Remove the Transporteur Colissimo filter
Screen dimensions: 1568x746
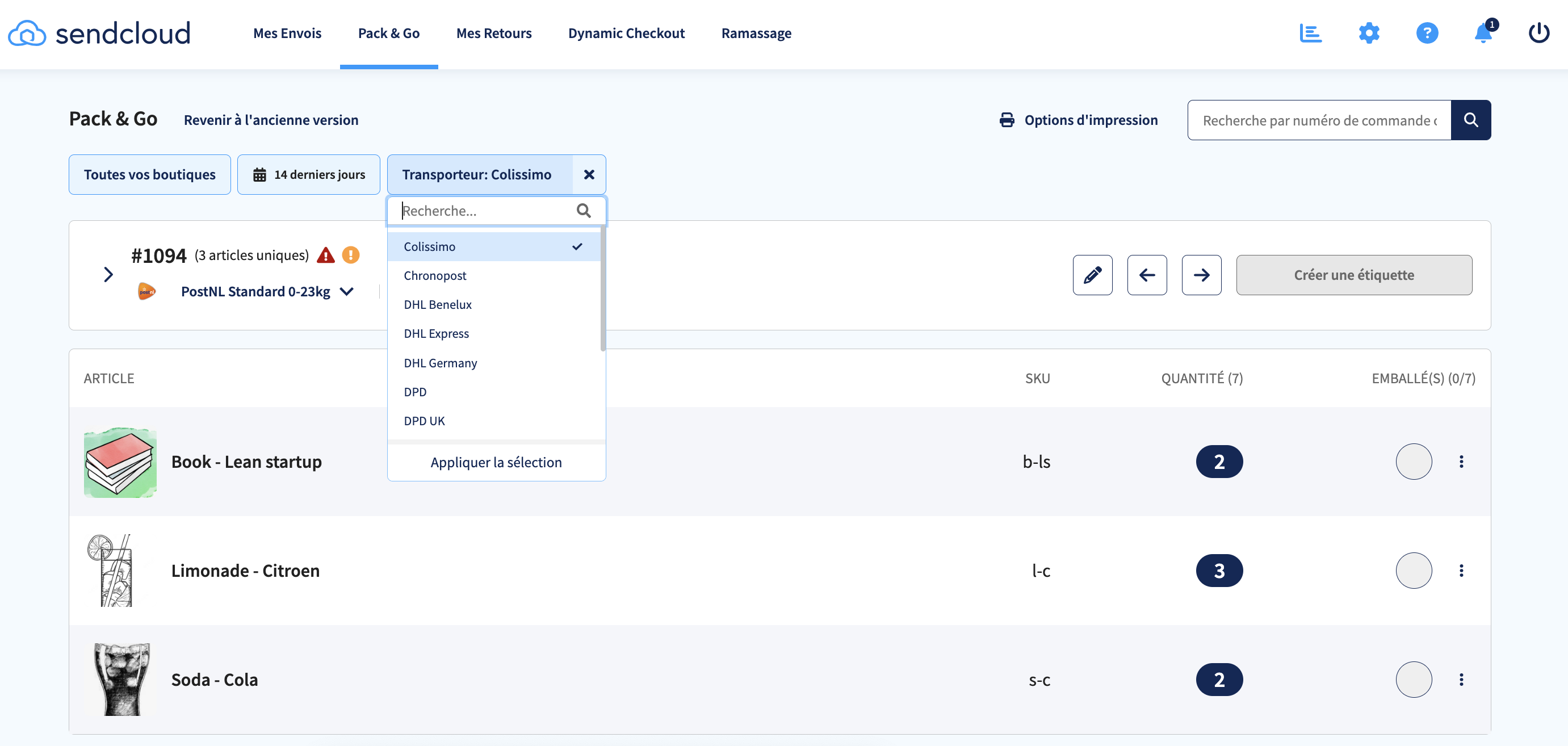[x=589, y=175]
